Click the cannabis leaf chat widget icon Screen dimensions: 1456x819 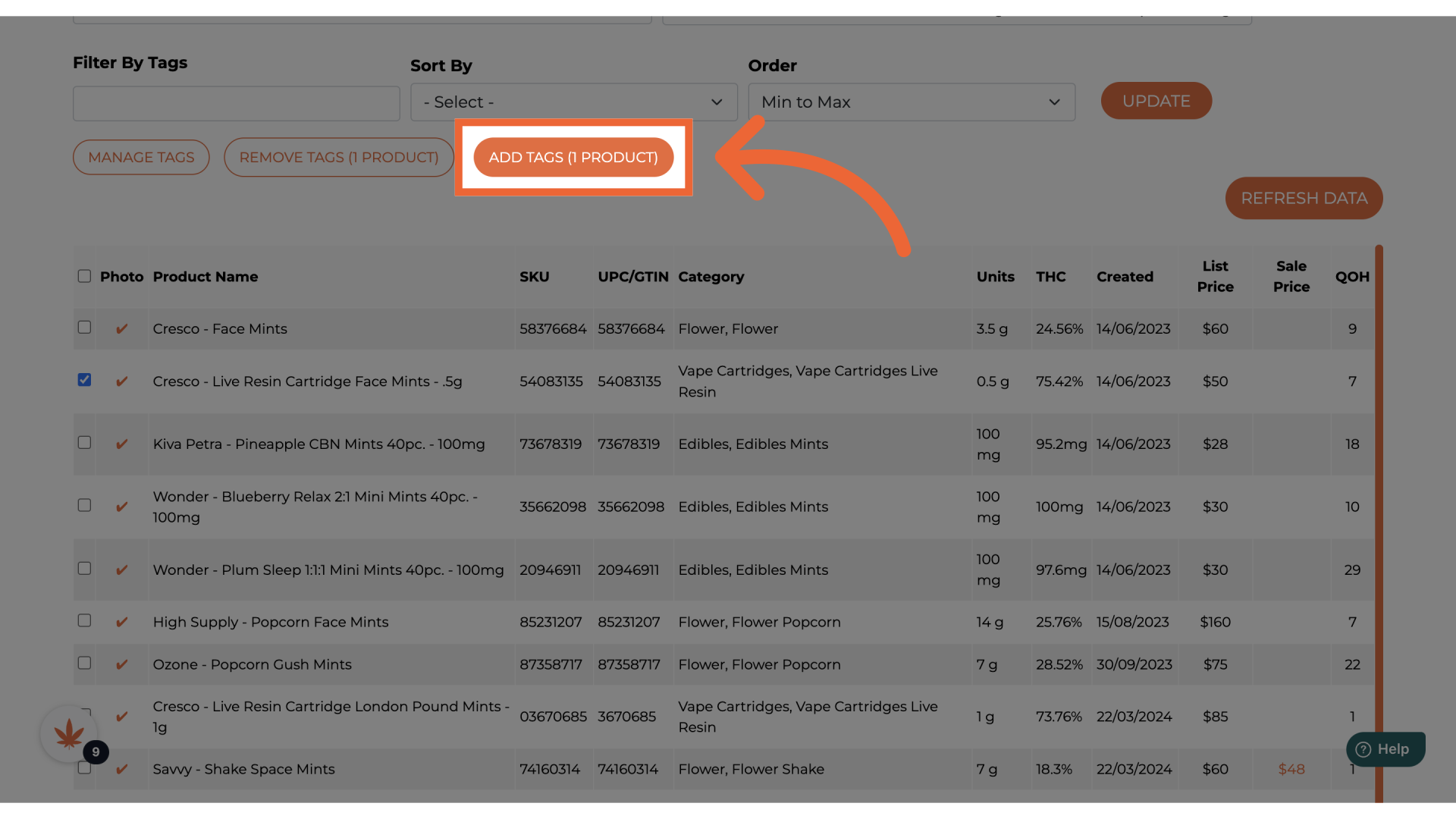(68, 733)
